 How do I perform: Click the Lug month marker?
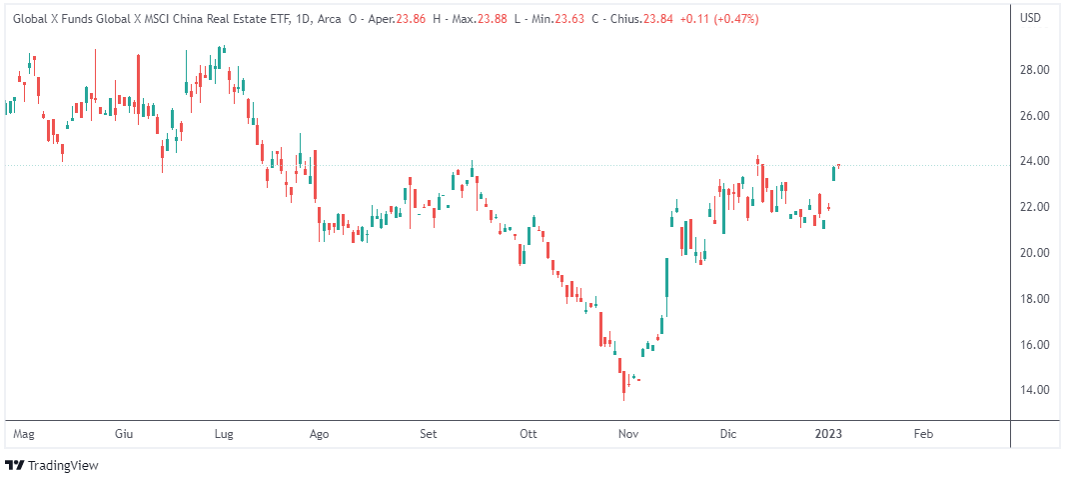[224, 434]
